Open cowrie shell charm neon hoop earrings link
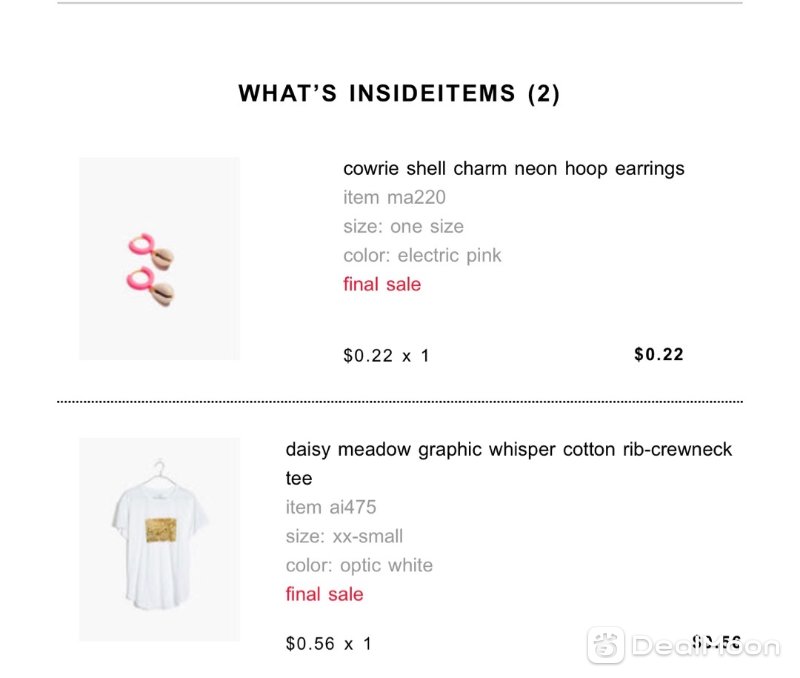 point(513,168)
